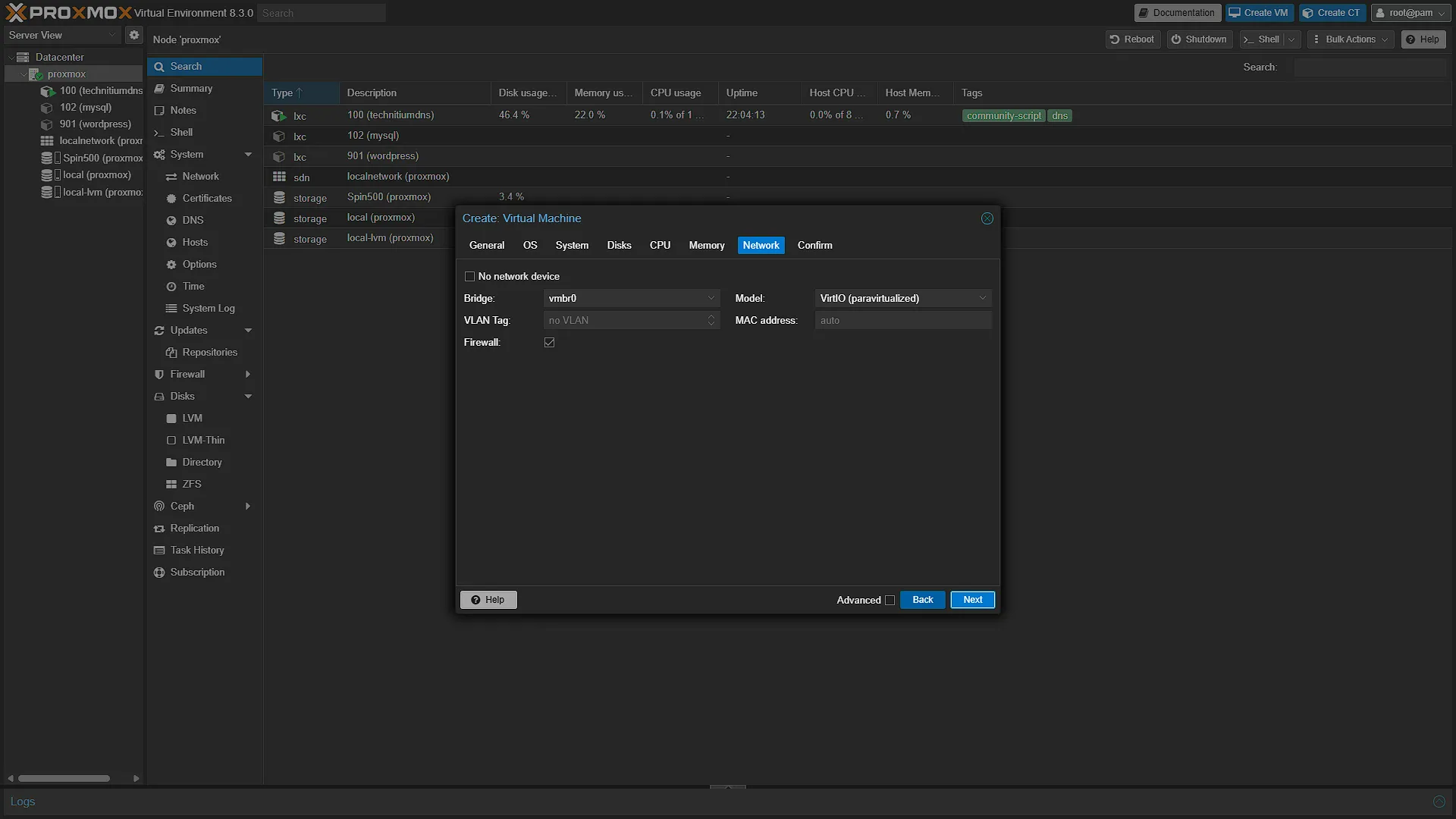1456x819 pixels.
Task: Click the Replication icon in node menu
Action: point(159,529)
